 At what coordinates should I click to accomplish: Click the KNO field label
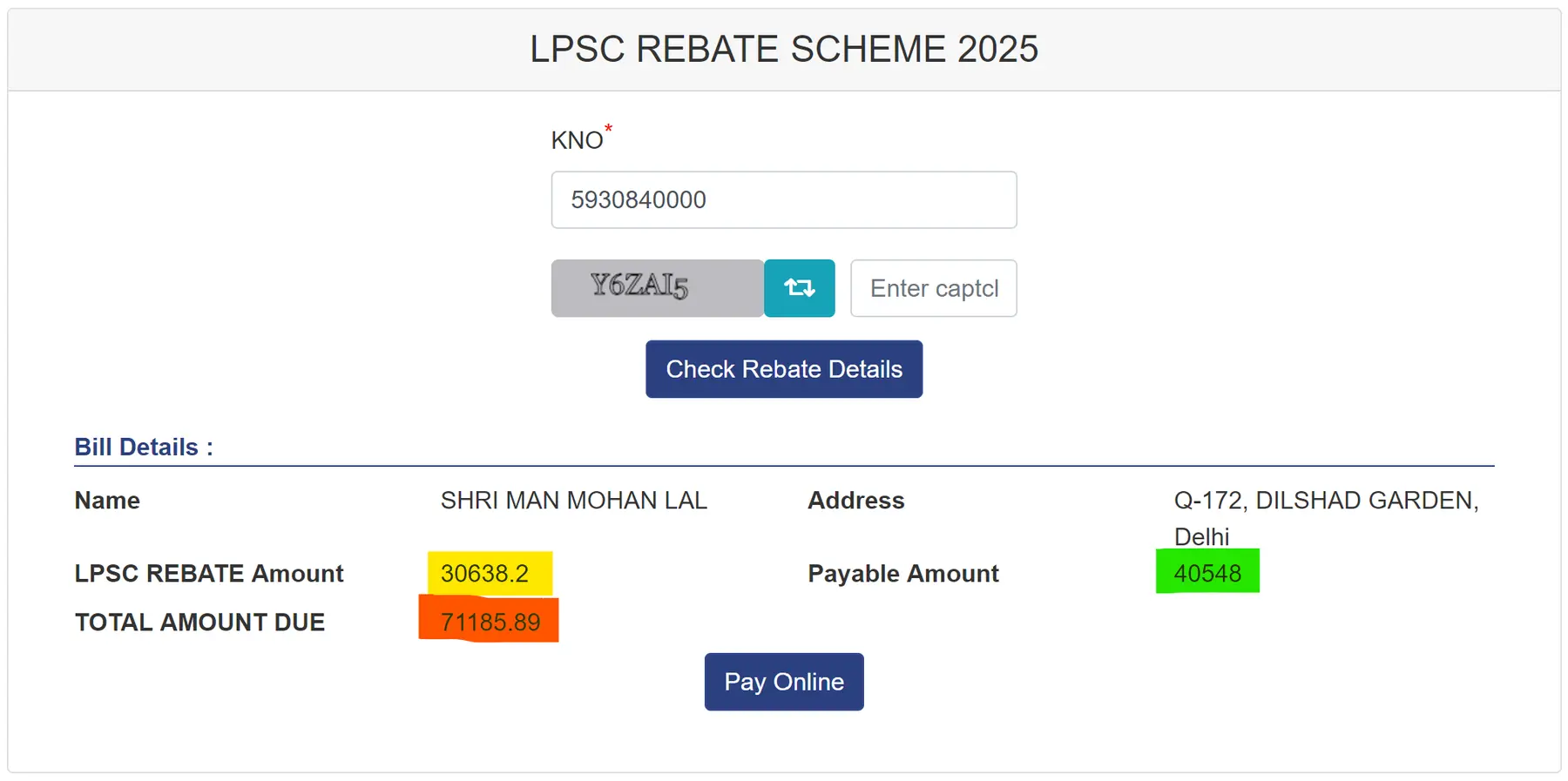point(577,141)
